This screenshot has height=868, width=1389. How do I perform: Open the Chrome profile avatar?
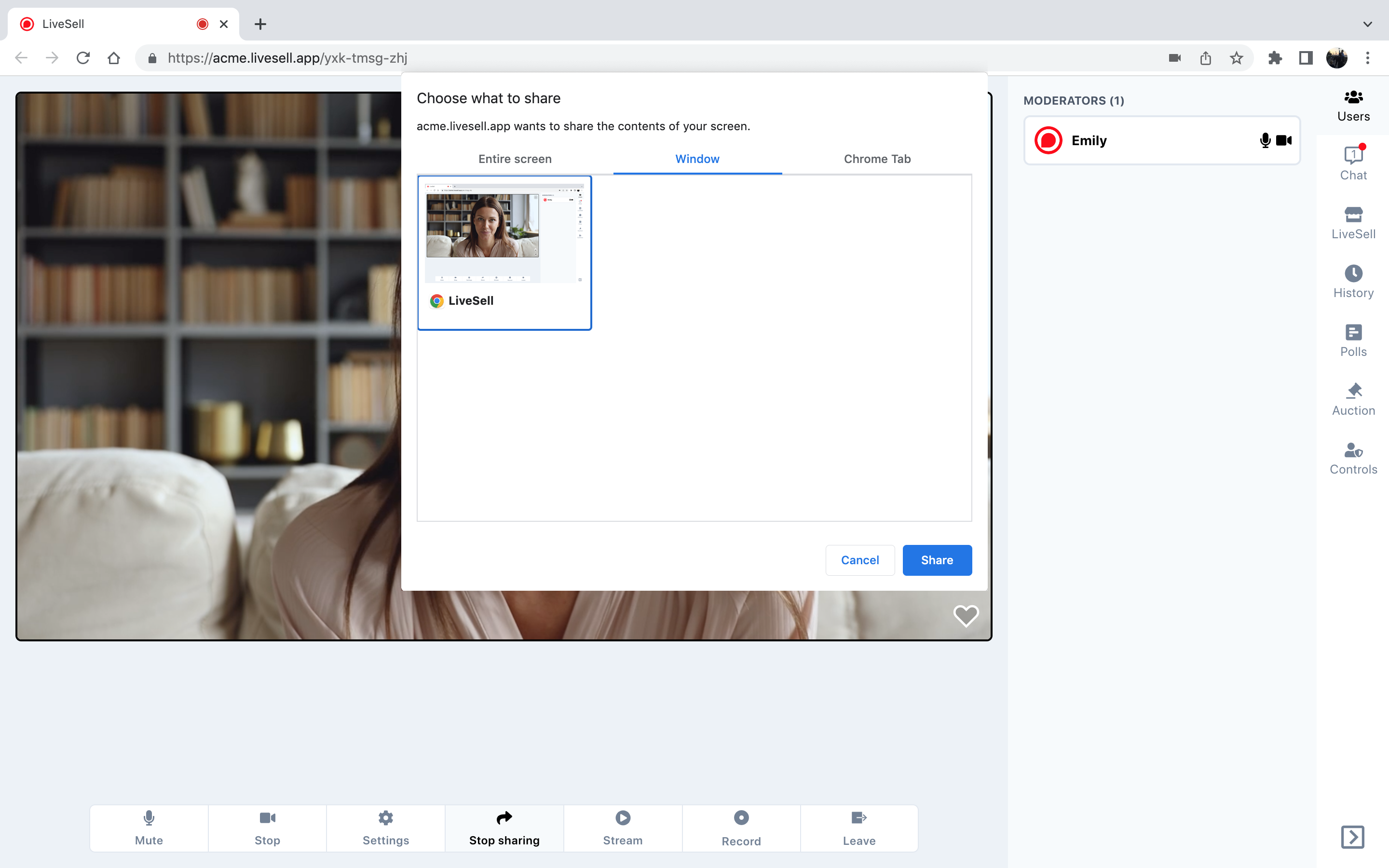tap(1337, 58)
